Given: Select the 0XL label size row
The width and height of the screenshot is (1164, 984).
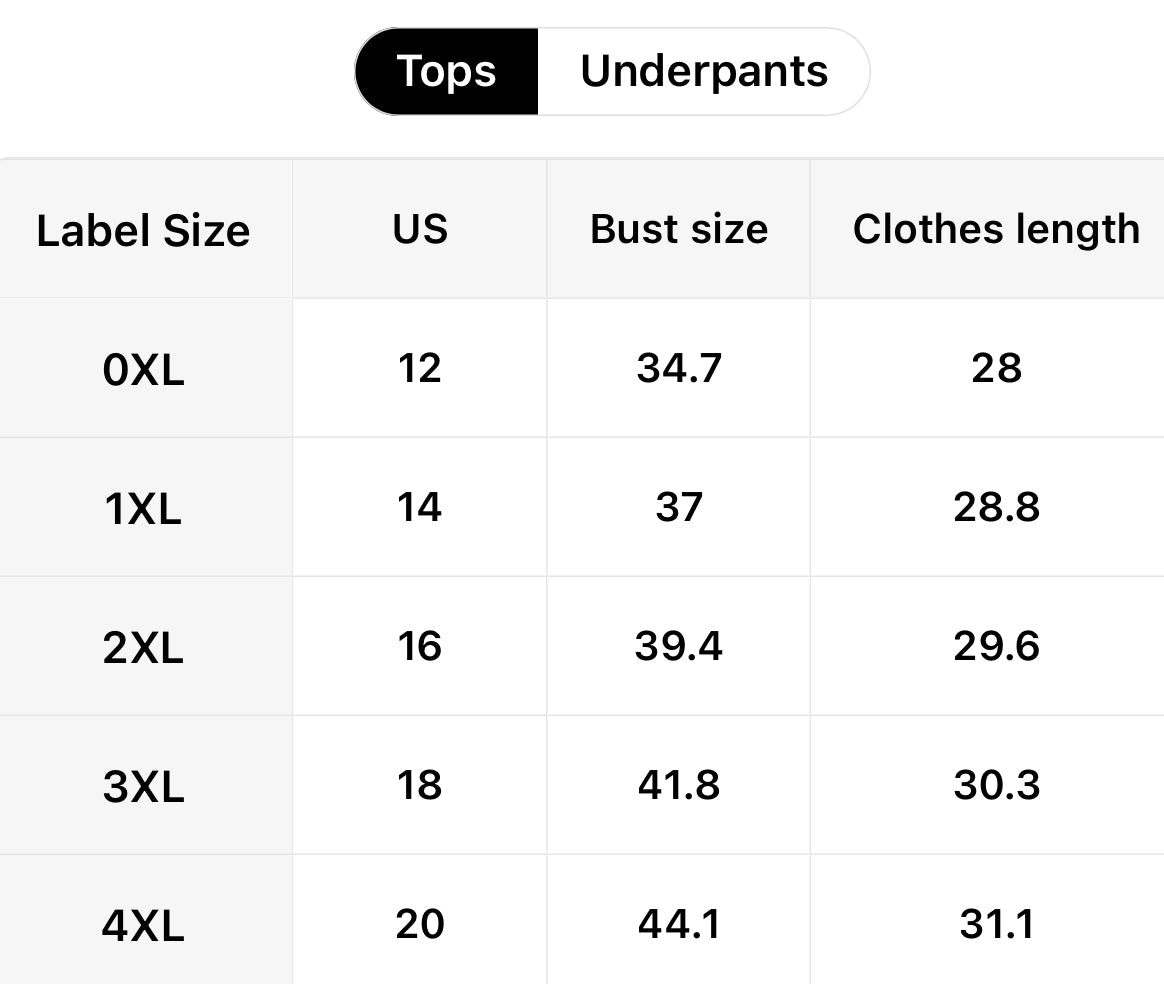Looking at the screenshot, I should pyautogui.click(x=143, y=372).
